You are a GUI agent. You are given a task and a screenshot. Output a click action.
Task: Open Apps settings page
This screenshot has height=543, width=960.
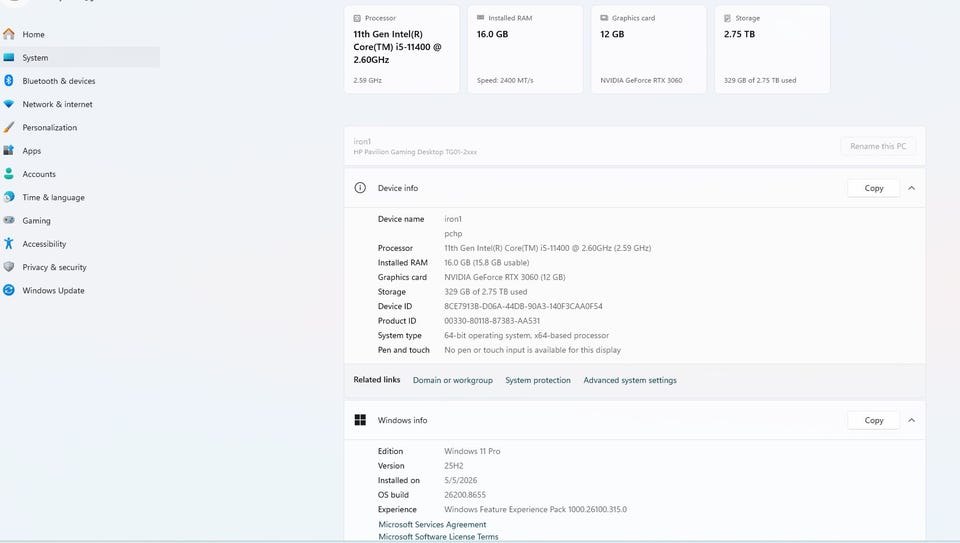[80, 151]
